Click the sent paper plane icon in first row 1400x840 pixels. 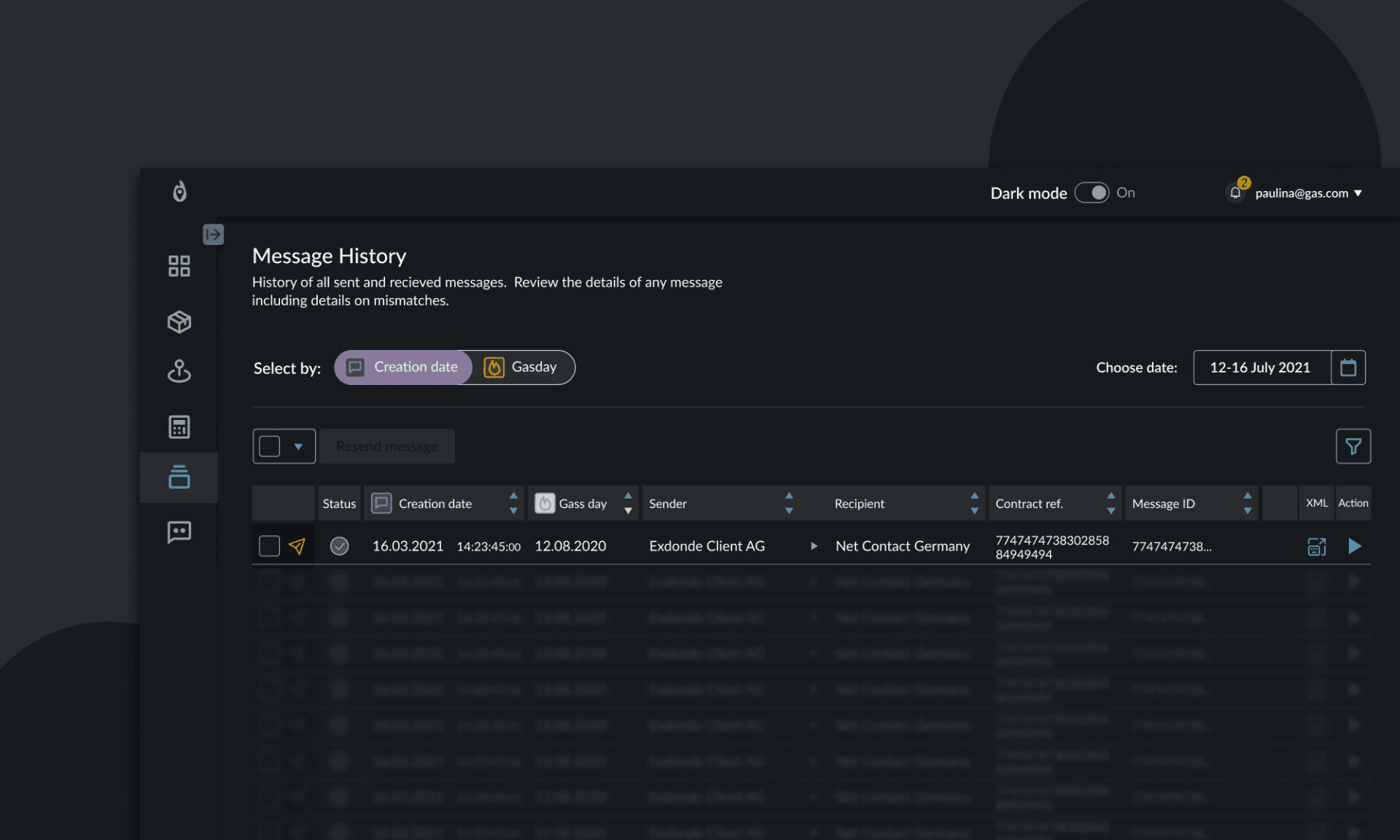coord(297,546)
